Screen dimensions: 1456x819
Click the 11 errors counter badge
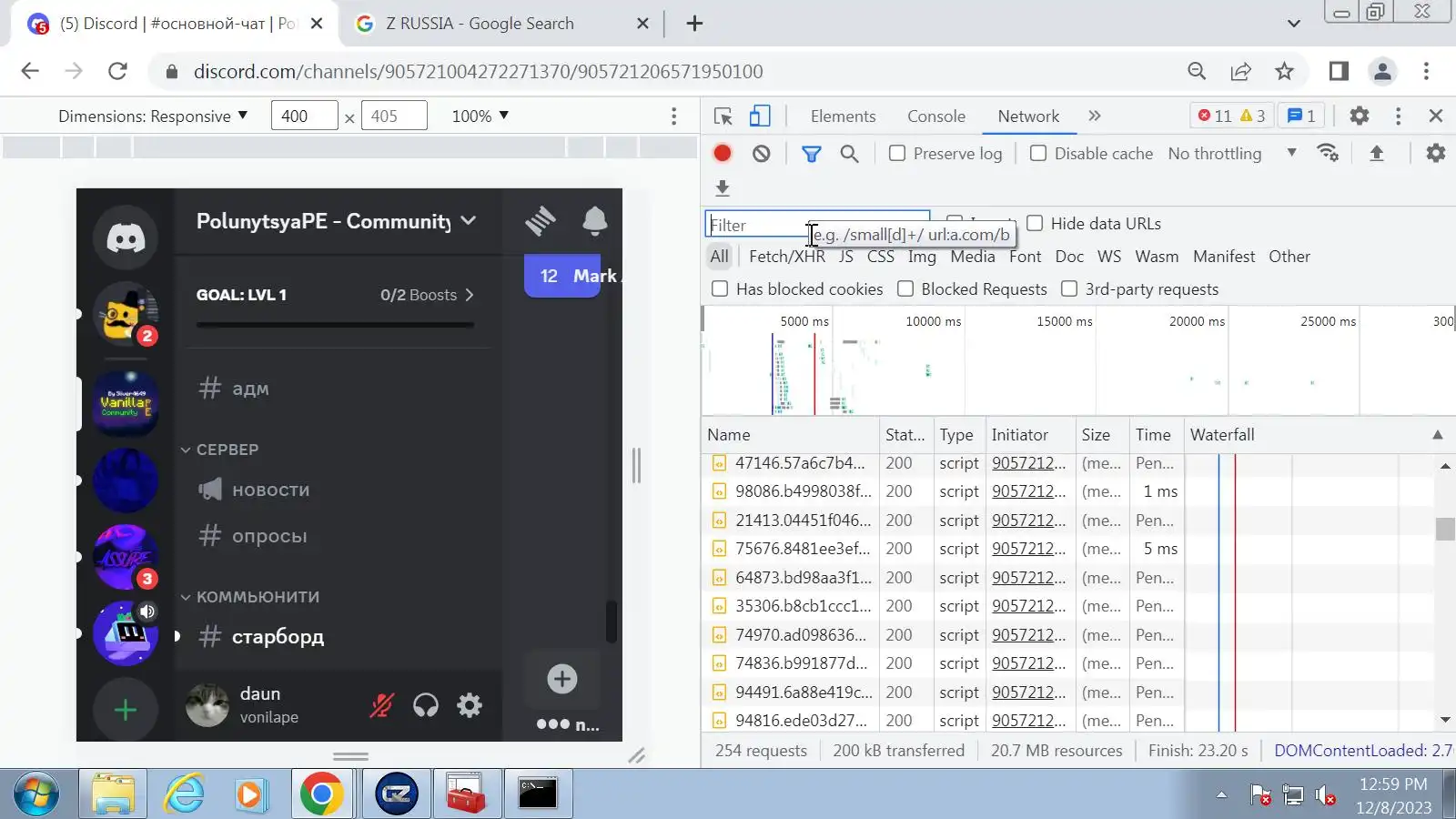[1215, 116]
